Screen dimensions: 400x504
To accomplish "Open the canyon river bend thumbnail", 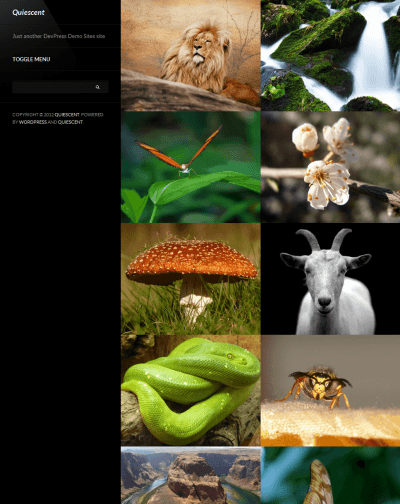I will (x=191, y=475).
